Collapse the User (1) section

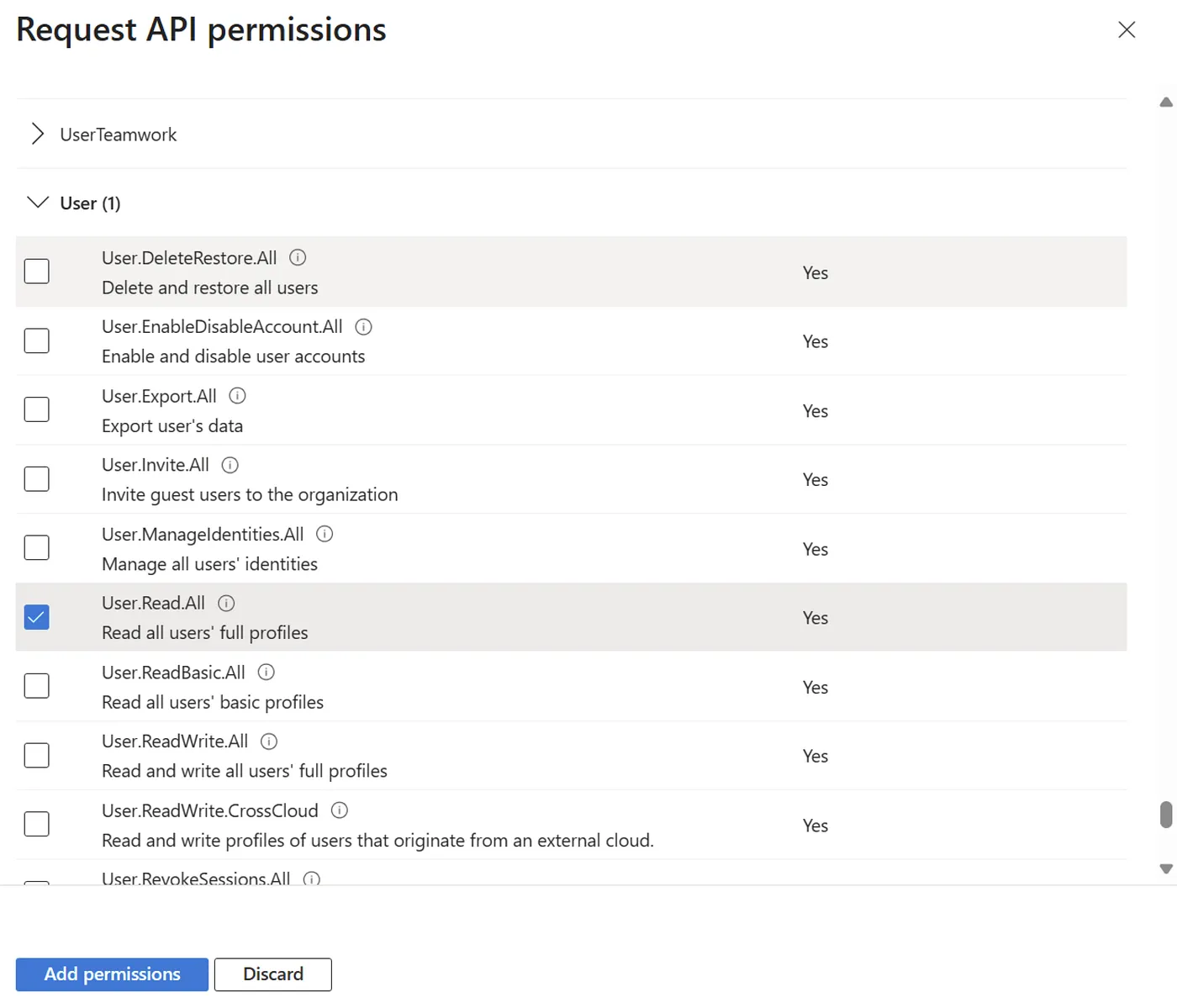point(38,203)
